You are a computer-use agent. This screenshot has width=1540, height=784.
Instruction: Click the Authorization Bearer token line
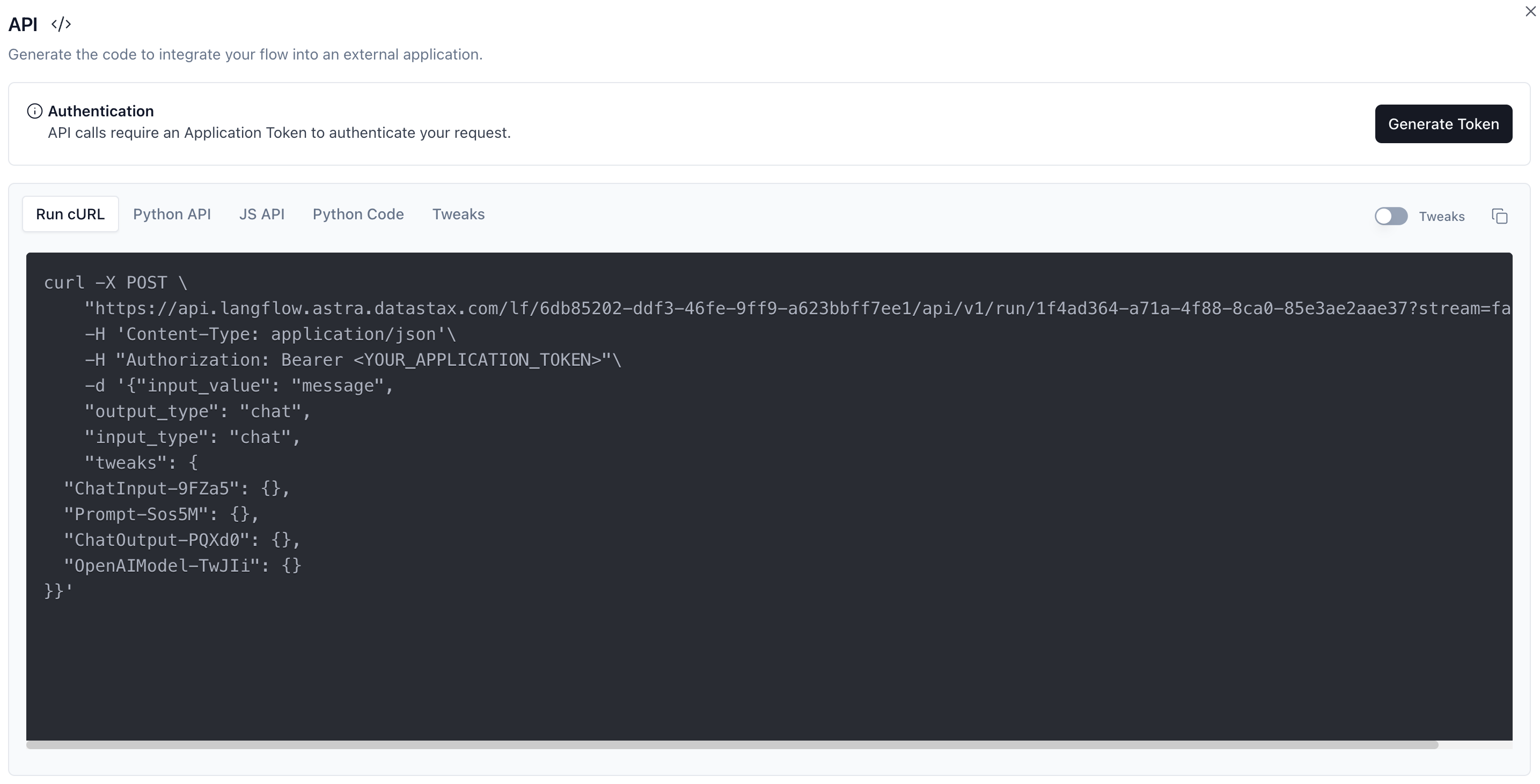[353, 360]
